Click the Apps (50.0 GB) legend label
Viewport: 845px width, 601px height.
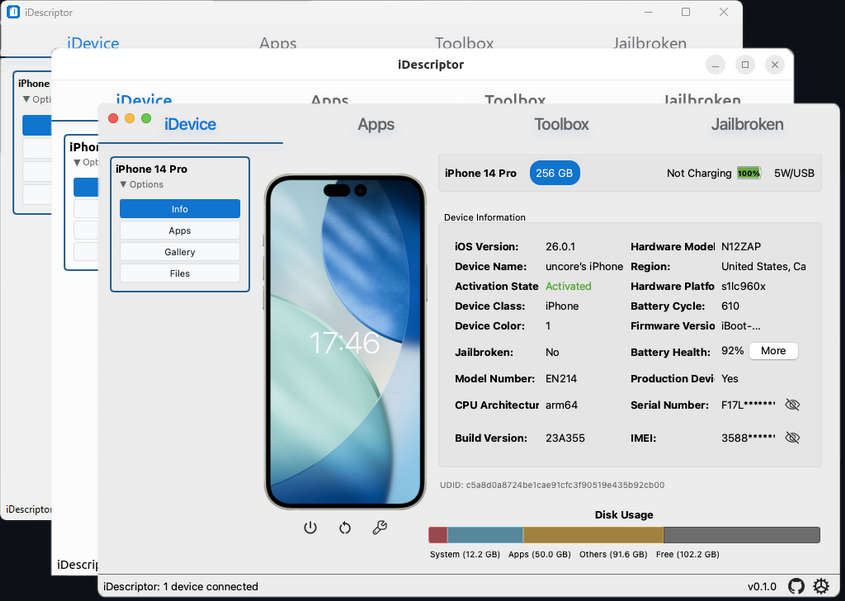[x=539, y=554]
